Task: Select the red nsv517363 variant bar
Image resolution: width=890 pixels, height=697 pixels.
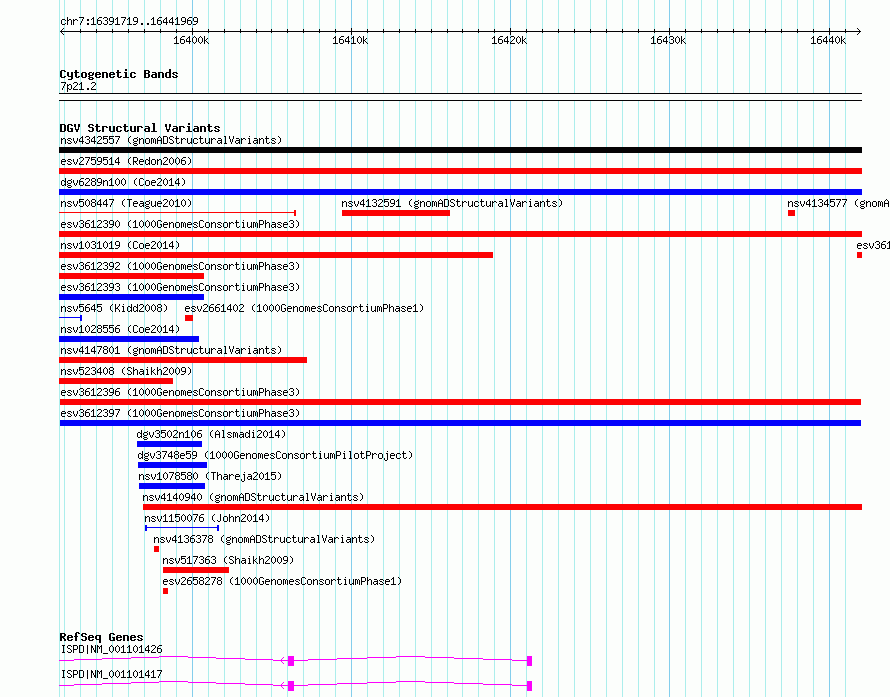Action: pyautogui.click(x=196, y=570)
